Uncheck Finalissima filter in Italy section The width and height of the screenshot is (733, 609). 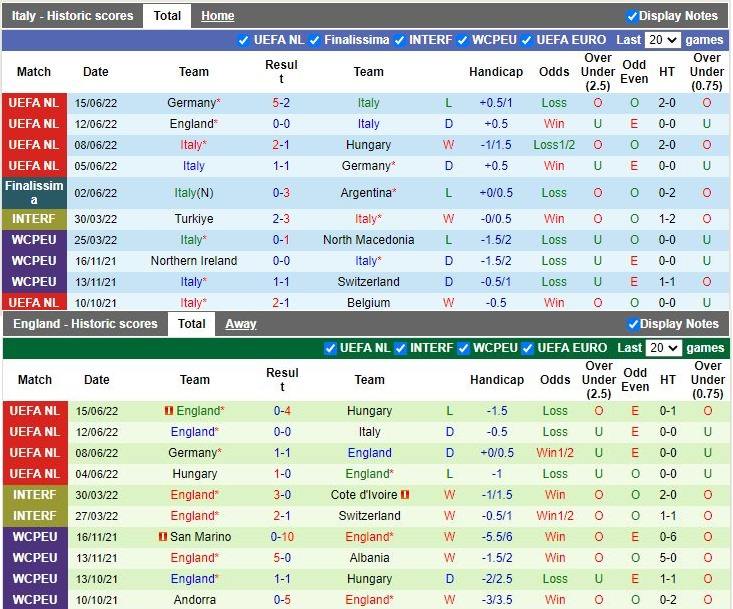coord(315,40)
